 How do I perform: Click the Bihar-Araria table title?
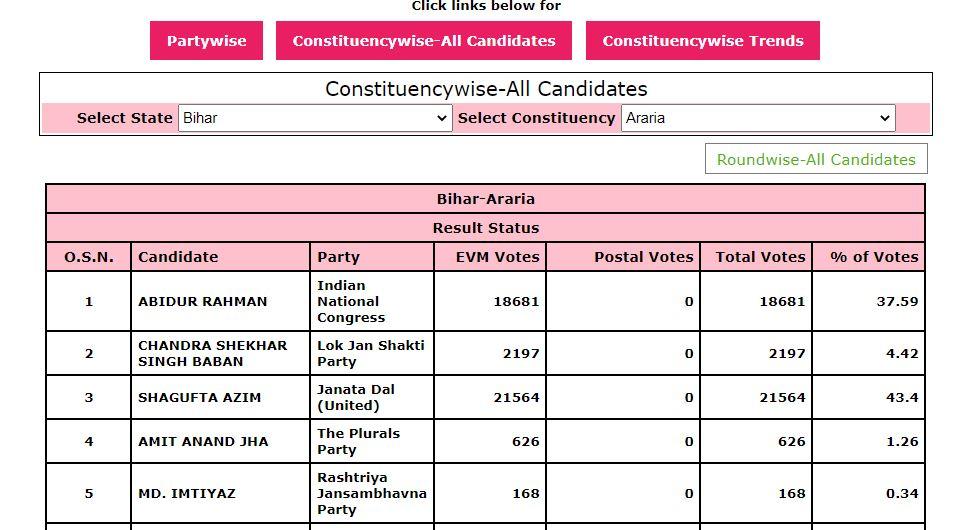(x=485, y=199)
